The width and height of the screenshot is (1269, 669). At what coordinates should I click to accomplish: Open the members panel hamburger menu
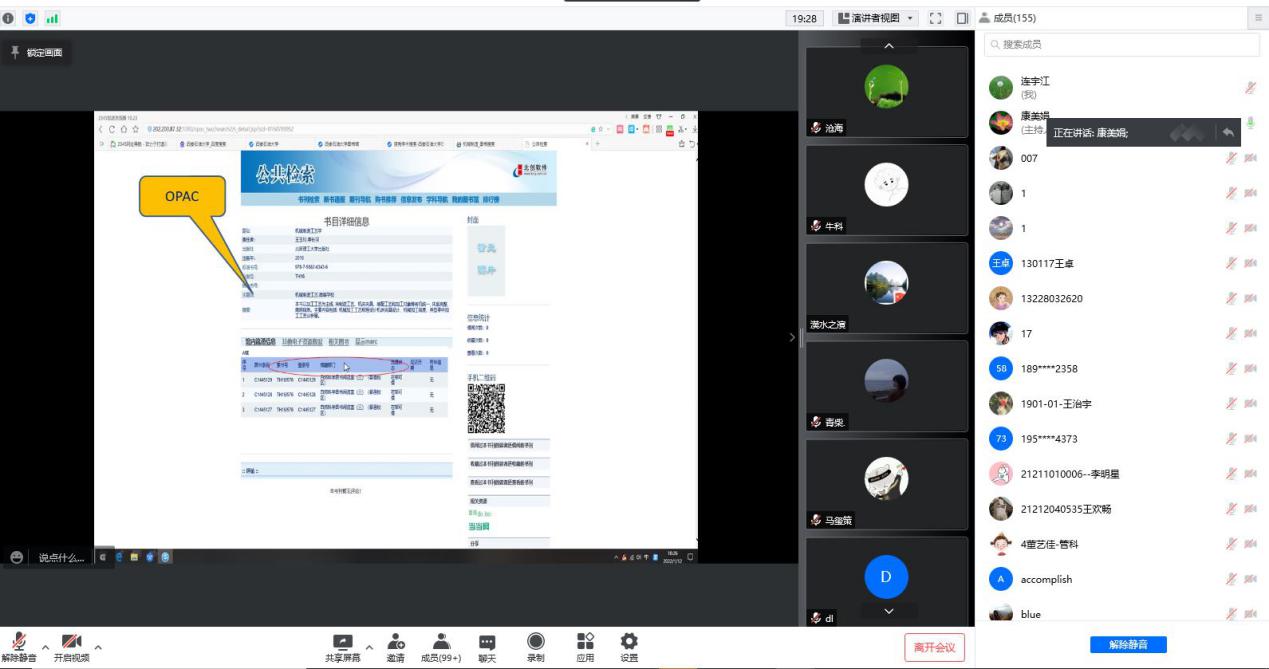[x=1258, y=18]
